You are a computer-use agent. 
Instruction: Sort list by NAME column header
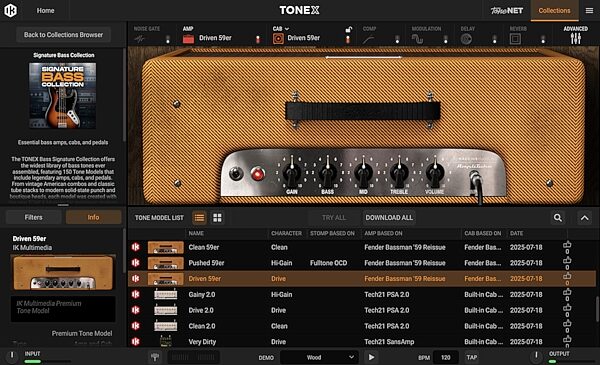196,233
